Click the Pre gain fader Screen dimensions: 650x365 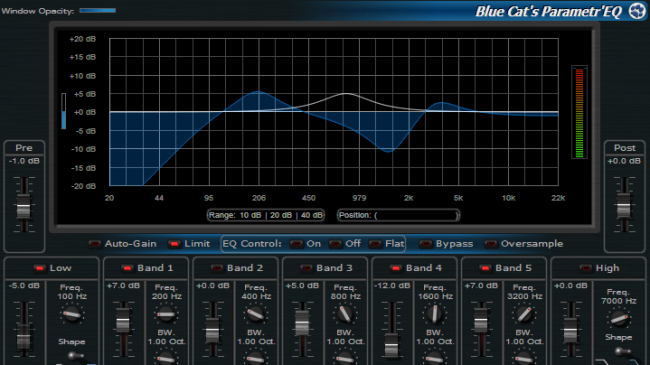tap(24, 206)
